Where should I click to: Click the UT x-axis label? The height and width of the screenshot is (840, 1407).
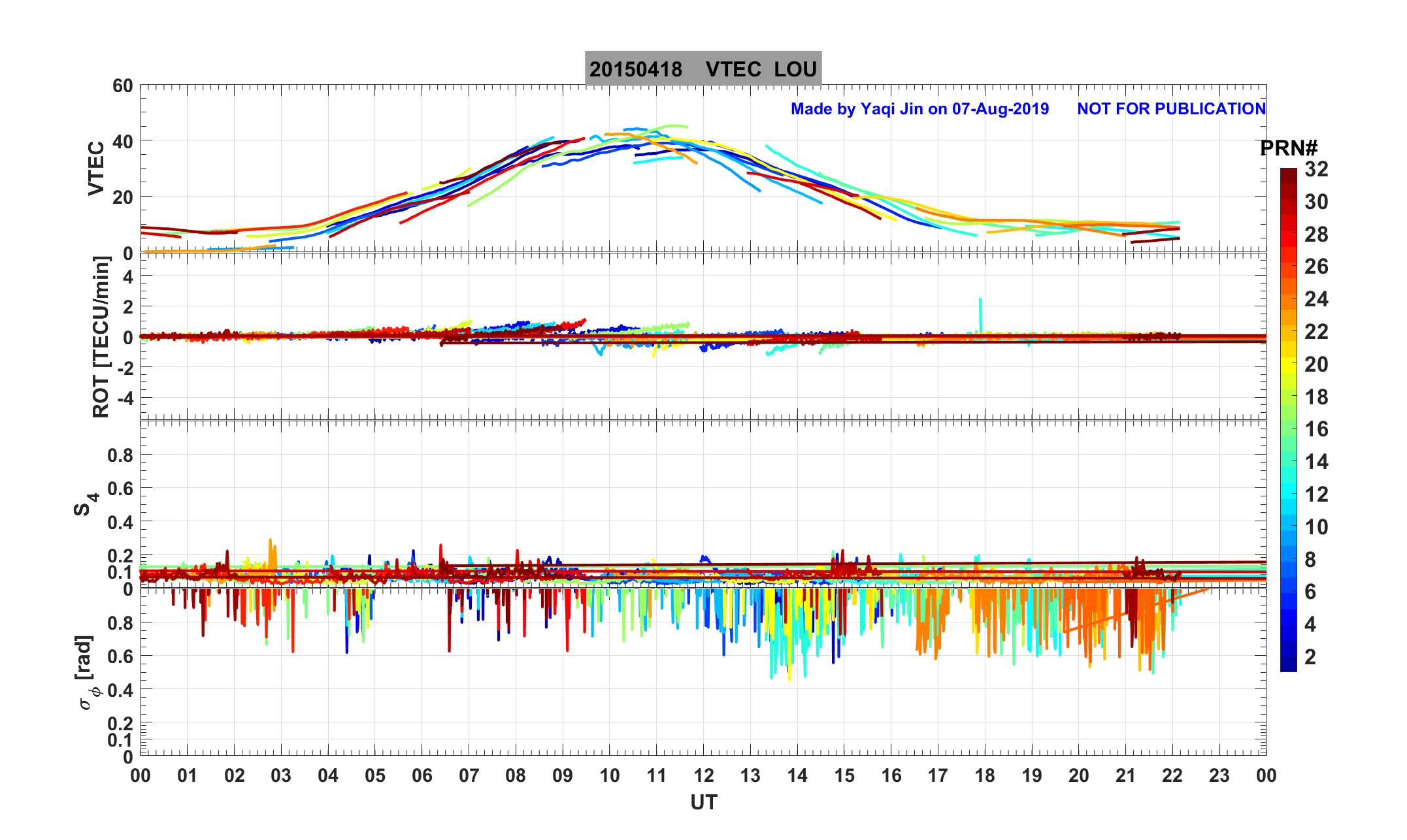click(x=703, y=803)
